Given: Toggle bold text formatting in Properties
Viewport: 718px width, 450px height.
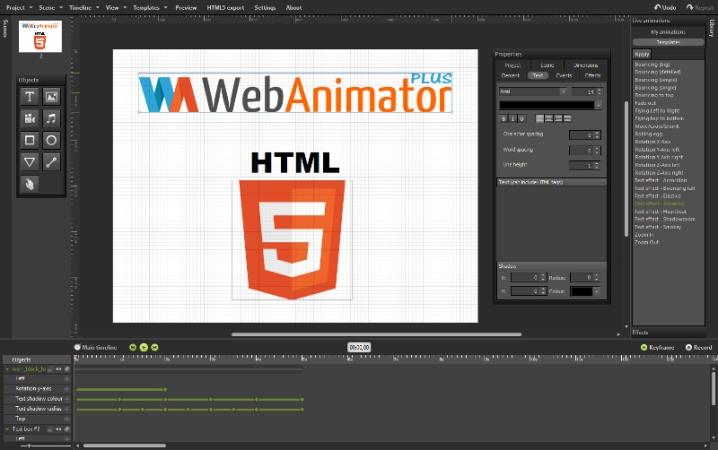Looking at the screenshot, I should click(503, 117).
